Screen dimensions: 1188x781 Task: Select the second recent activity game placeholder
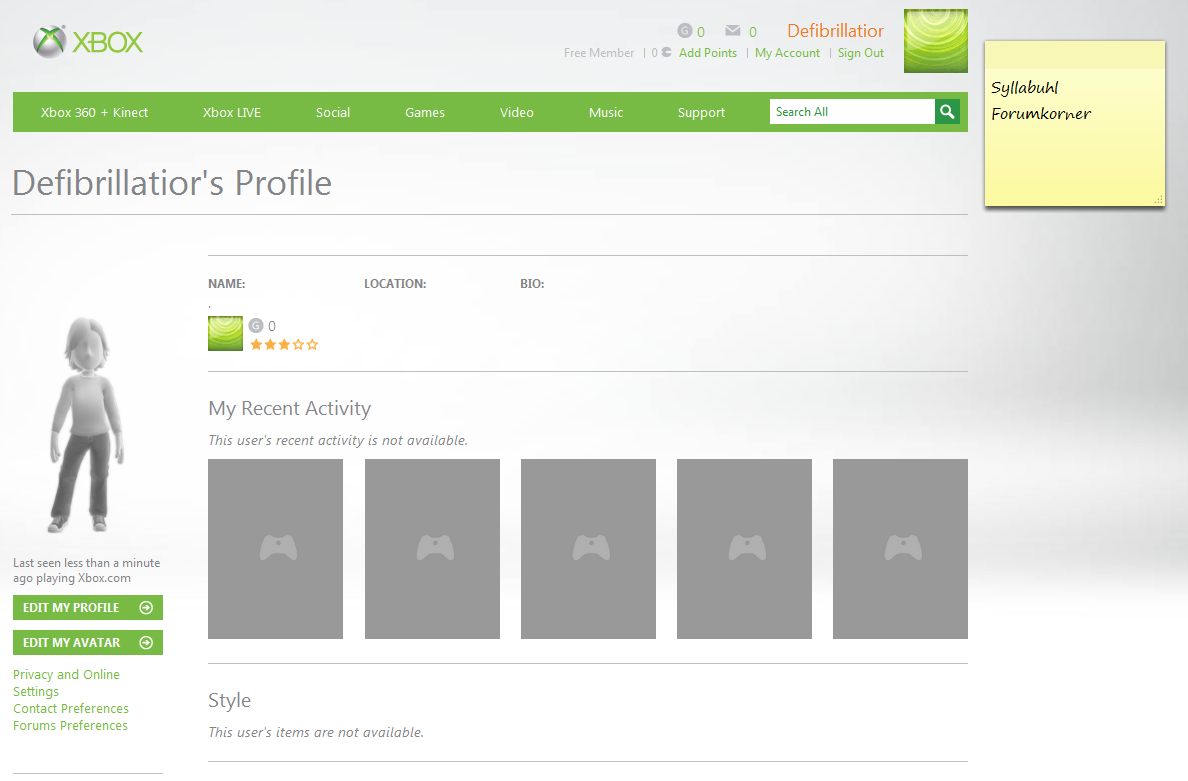coord(432,548)
